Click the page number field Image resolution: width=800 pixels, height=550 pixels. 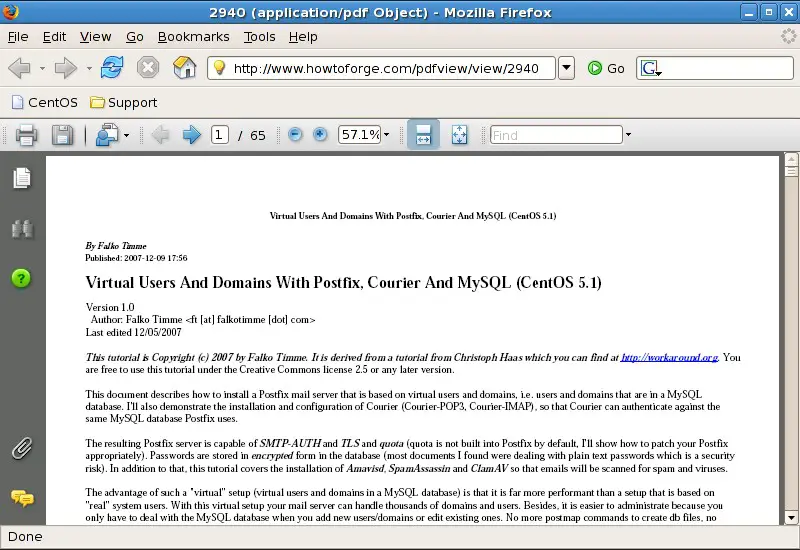coord(219,135)
